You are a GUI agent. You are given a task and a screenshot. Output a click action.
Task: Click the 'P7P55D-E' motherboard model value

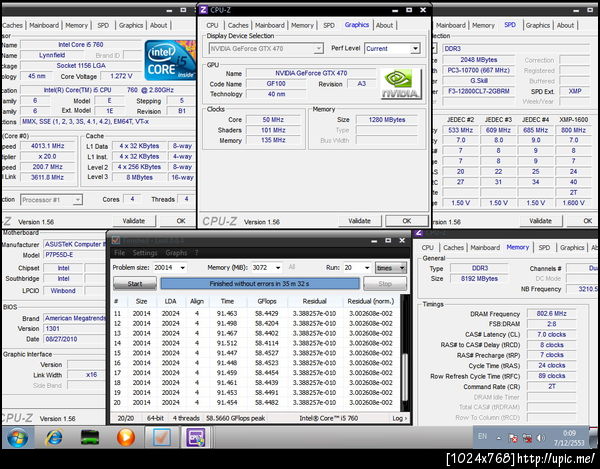pyautogui.click(x=59, y=255)
